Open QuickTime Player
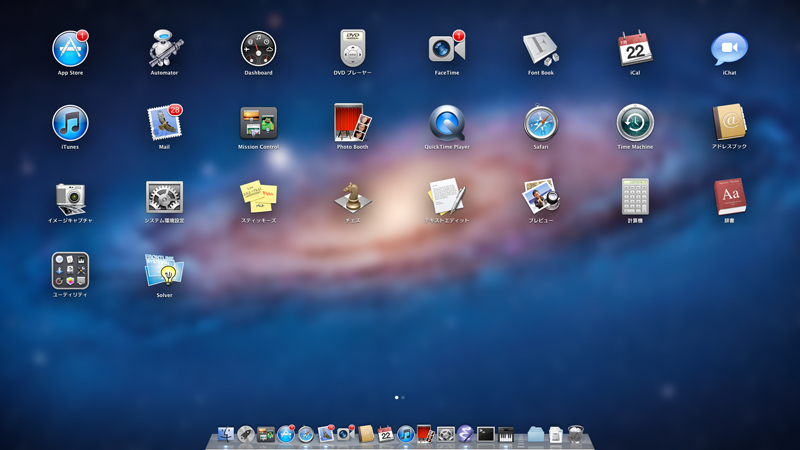The width and height of the screenshot is (800, 450). (446, 123)
